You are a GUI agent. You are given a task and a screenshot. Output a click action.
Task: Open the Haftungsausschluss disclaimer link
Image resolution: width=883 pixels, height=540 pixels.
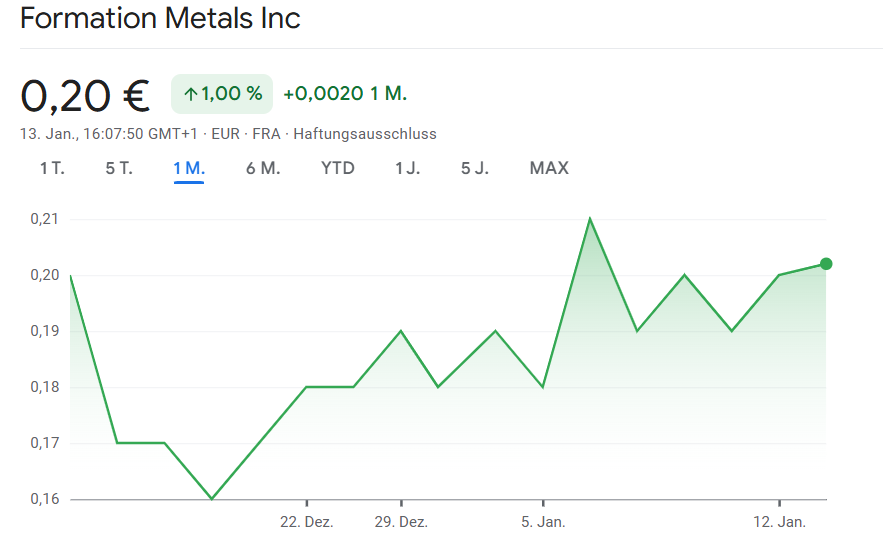click(x=365, y=134)
